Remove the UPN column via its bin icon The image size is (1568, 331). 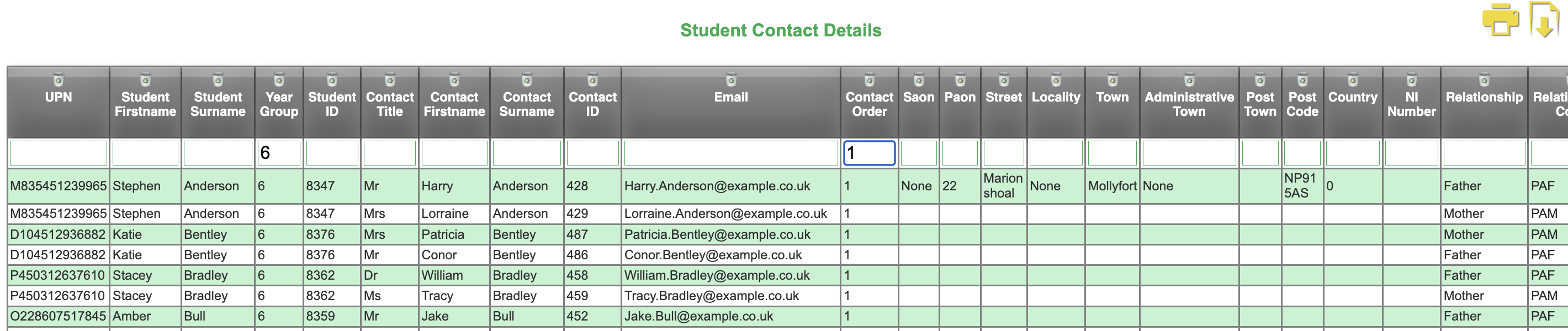[59, 79]
